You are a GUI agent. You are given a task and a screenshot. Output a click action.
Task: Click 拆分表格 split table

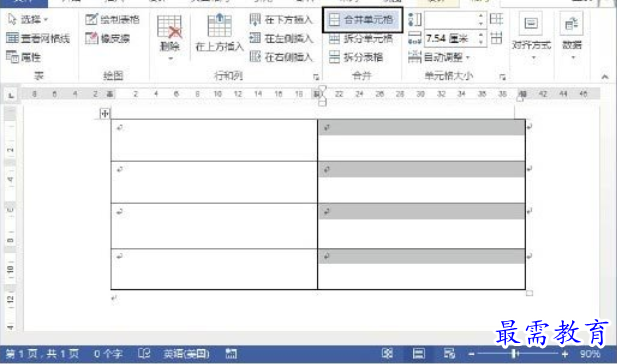click(356, 57)
